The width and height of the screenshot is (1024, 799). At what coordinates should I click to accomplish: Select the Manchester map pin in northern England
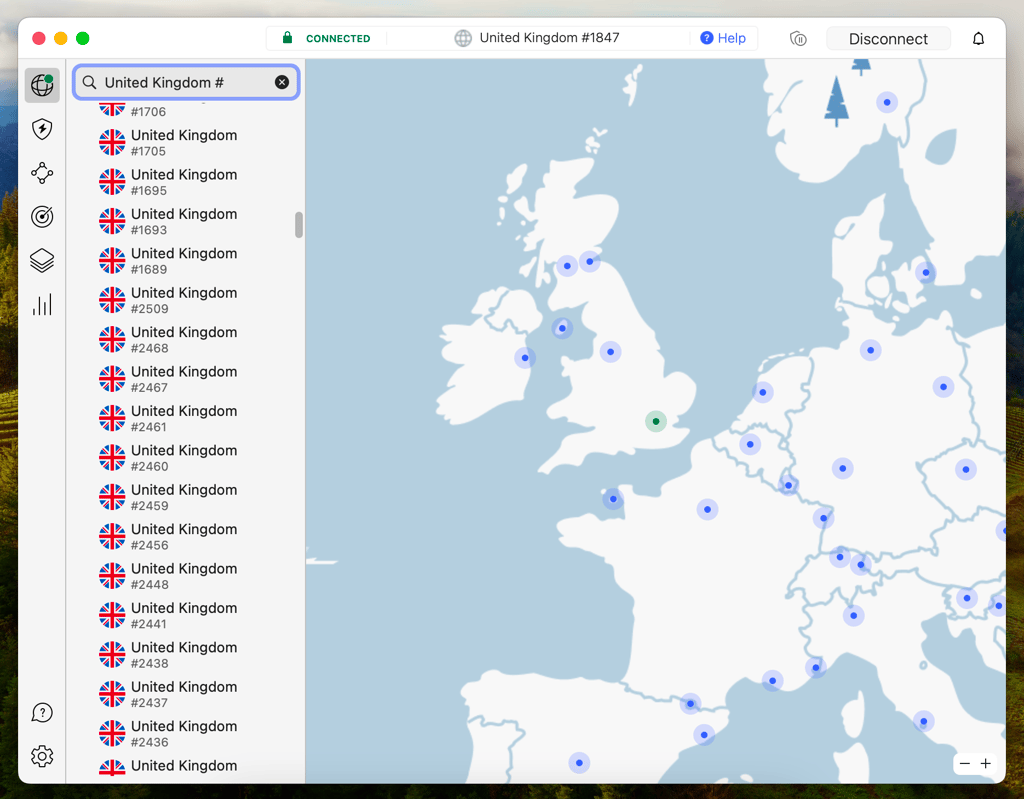pyautogui.click(x=611, y=351)
